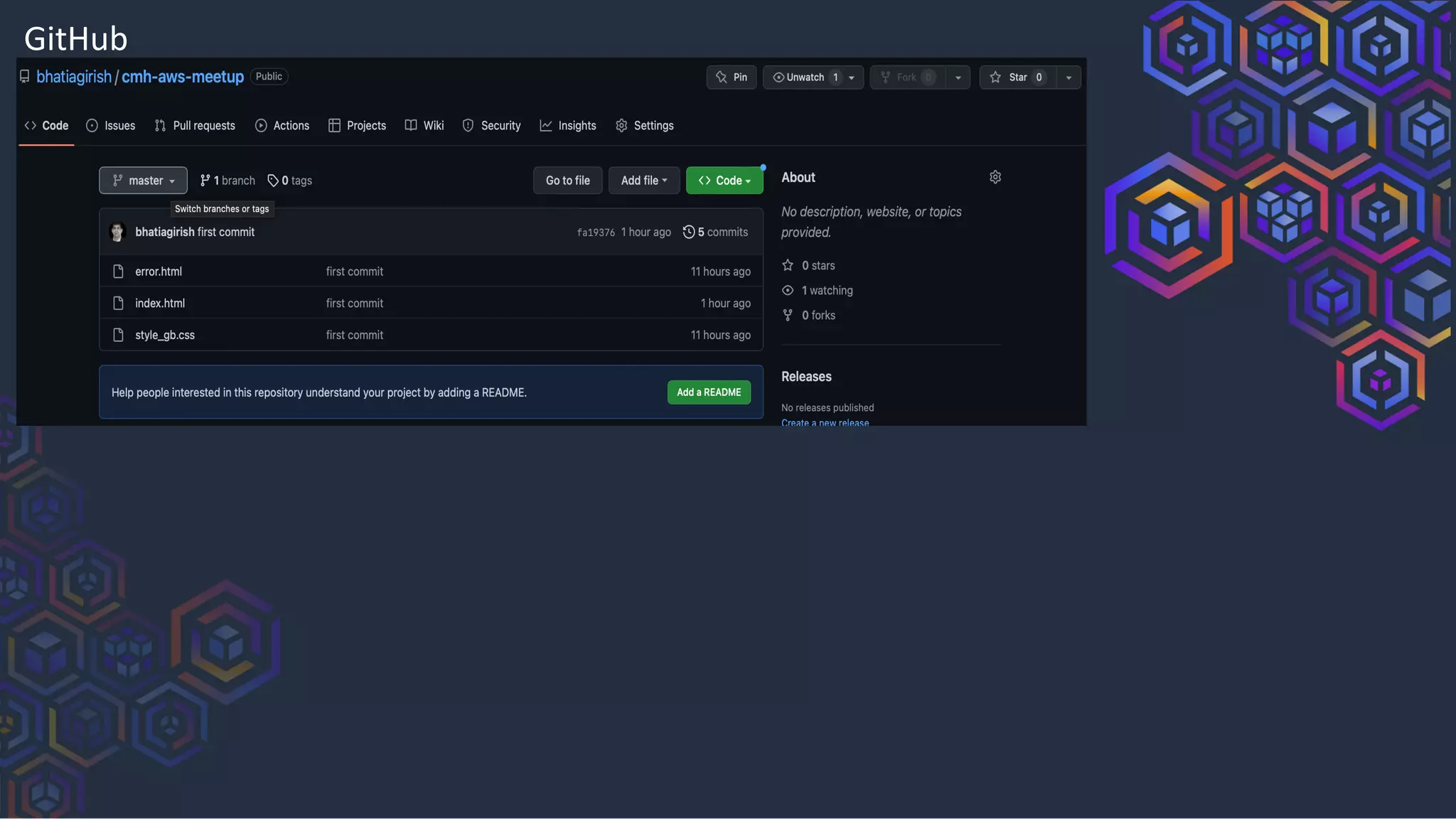Open commit message for error.html row
Viewport: 1456px width, 819px height.
point(354,272)
